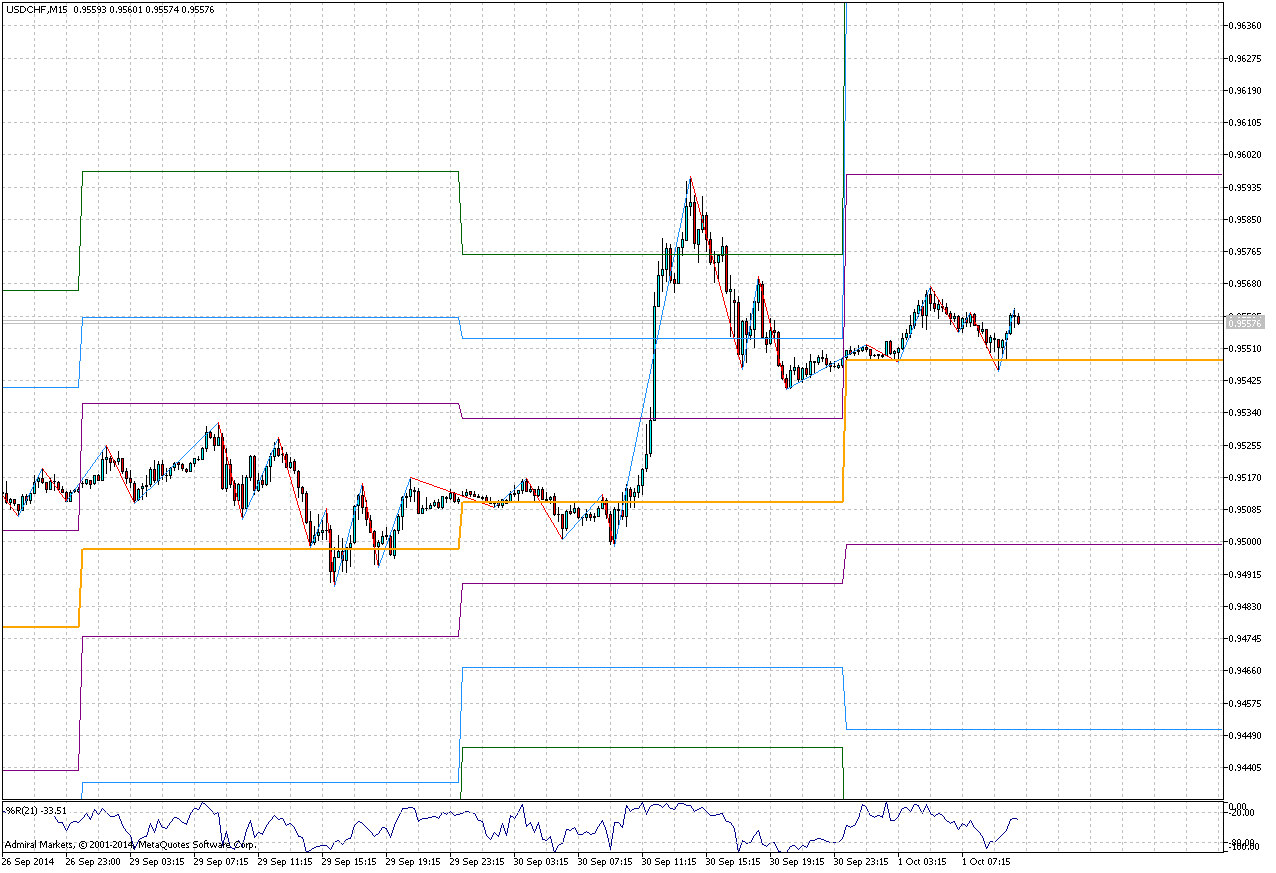Click the 30 Sep 07:15 time axis label

pos(606,860)
